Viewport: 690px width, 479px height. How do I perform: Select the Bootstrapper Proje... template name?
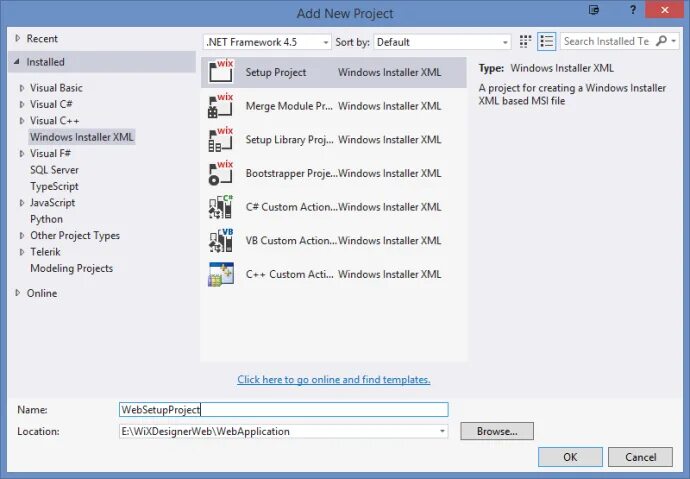click(291, 173)
